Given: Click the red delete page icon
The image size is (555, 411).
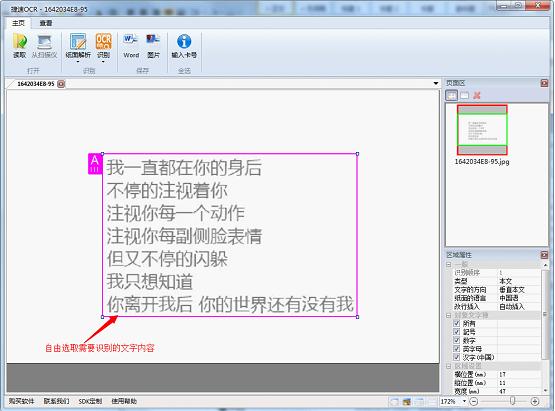Looking at the screenshot, I should coord(477,95).
